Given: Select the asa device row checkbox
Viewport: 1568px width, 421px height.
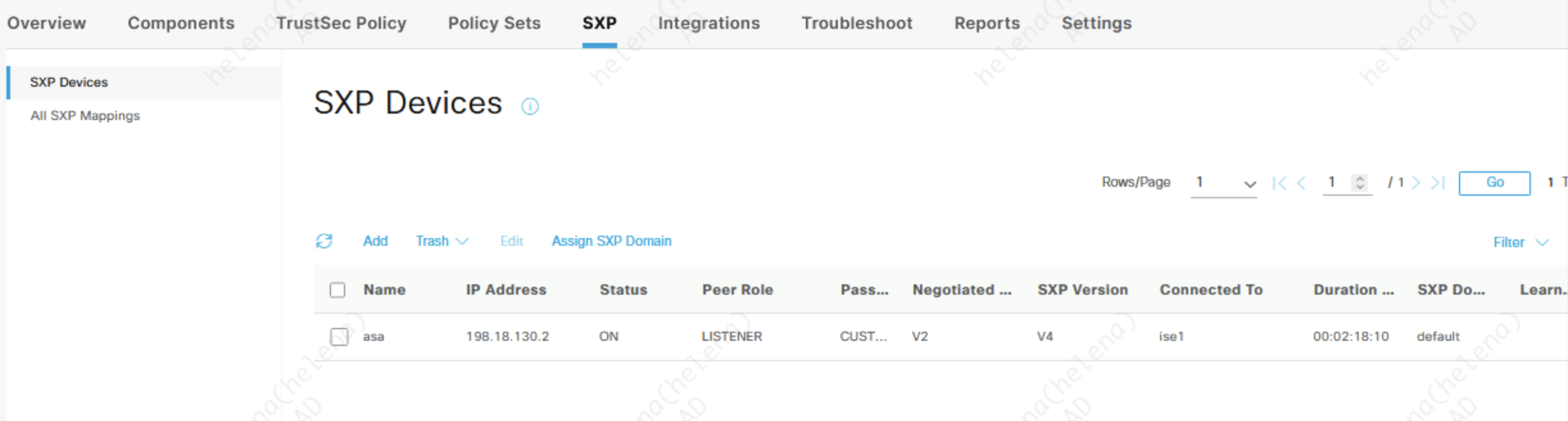Looking at the screenshot, I should pos(339,336).
